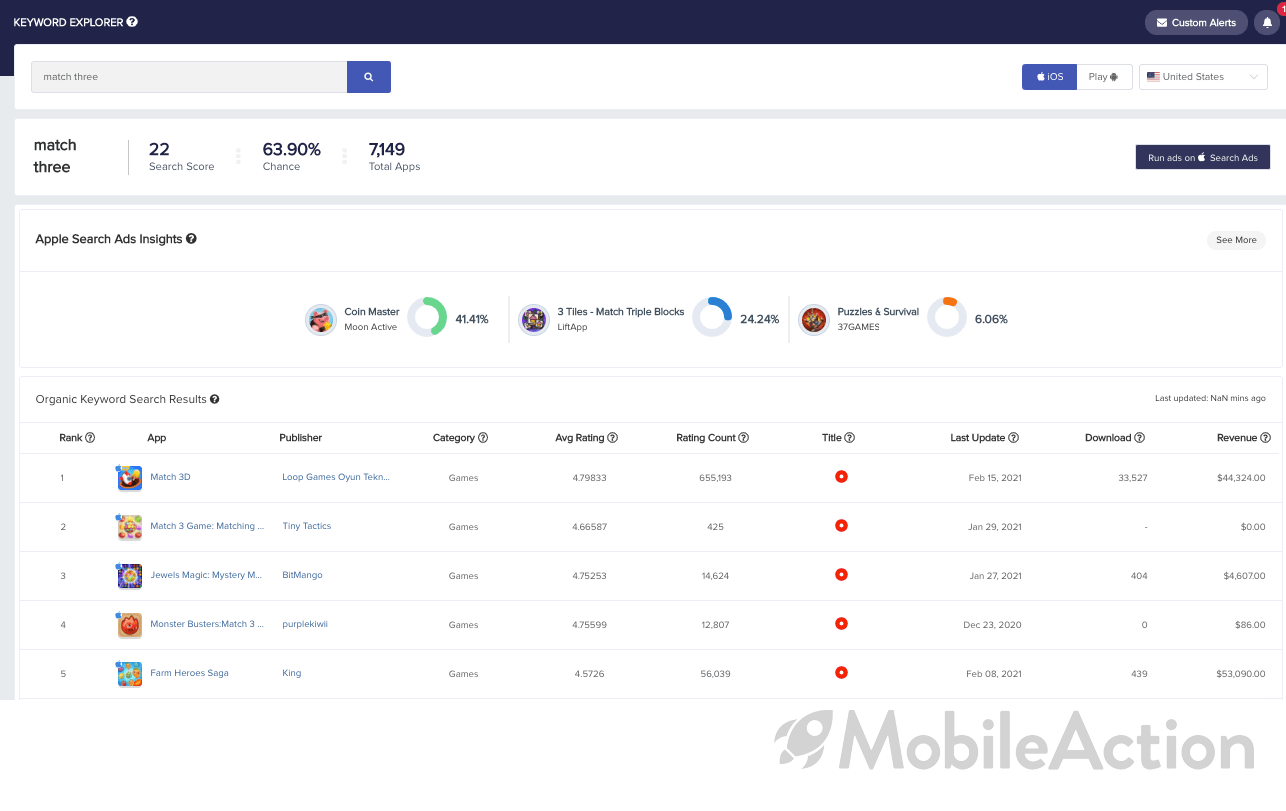Click the 7,149 Total Apps value

tap(387, 149)
